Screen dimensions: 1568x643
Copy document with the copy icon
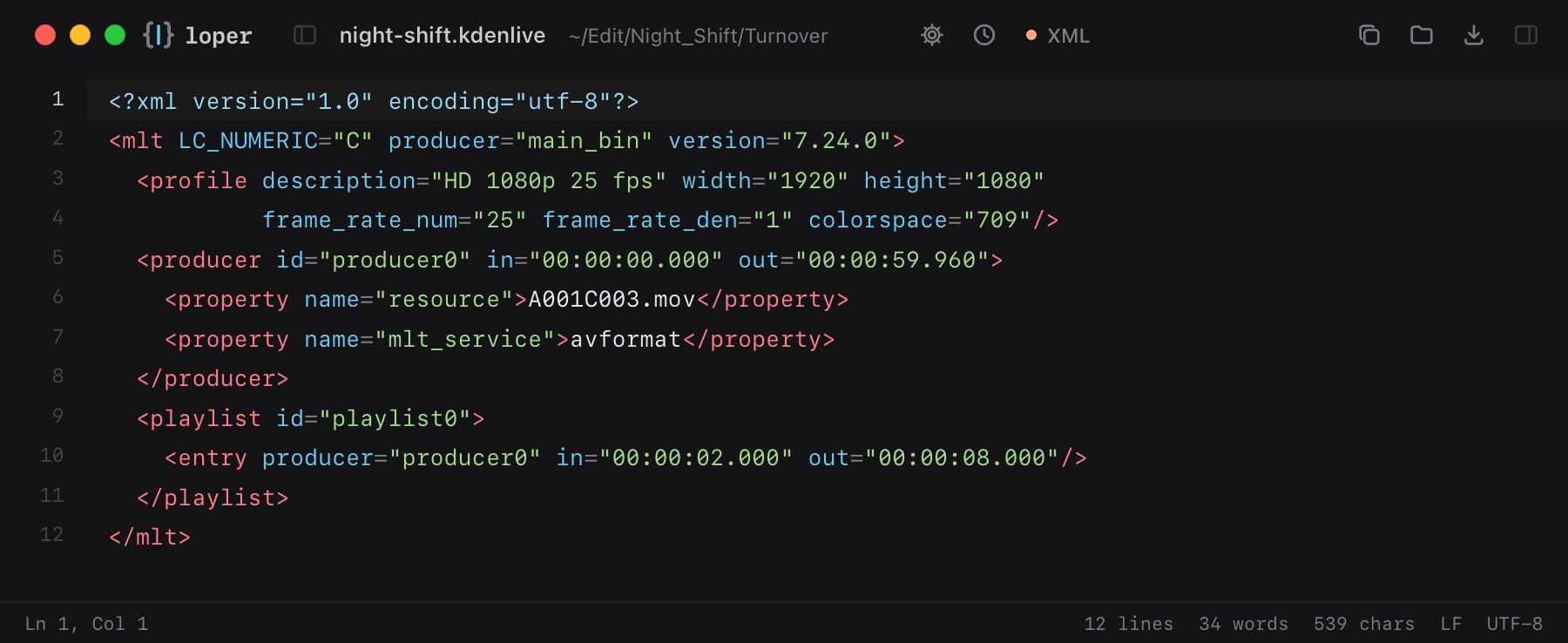coord(1369,35)
